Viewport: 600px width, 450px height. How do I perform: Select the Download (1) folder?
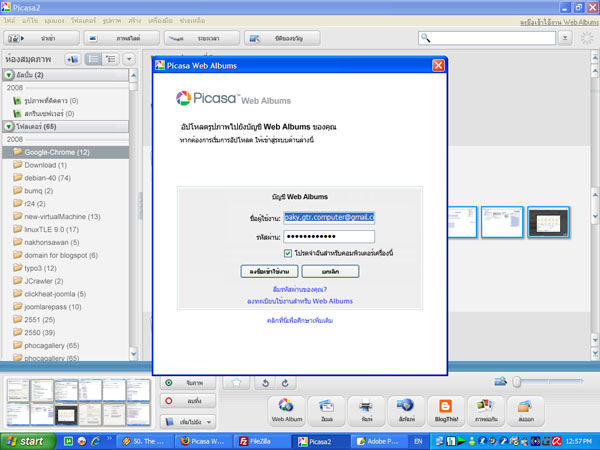tap(65, 165)
